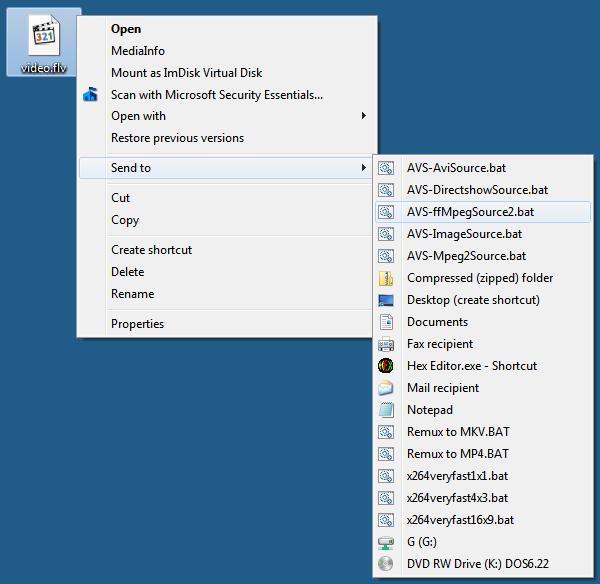Click the Desktop (create shortcut) icon
This screenshot has width=600, height=584.
[386, 300]
